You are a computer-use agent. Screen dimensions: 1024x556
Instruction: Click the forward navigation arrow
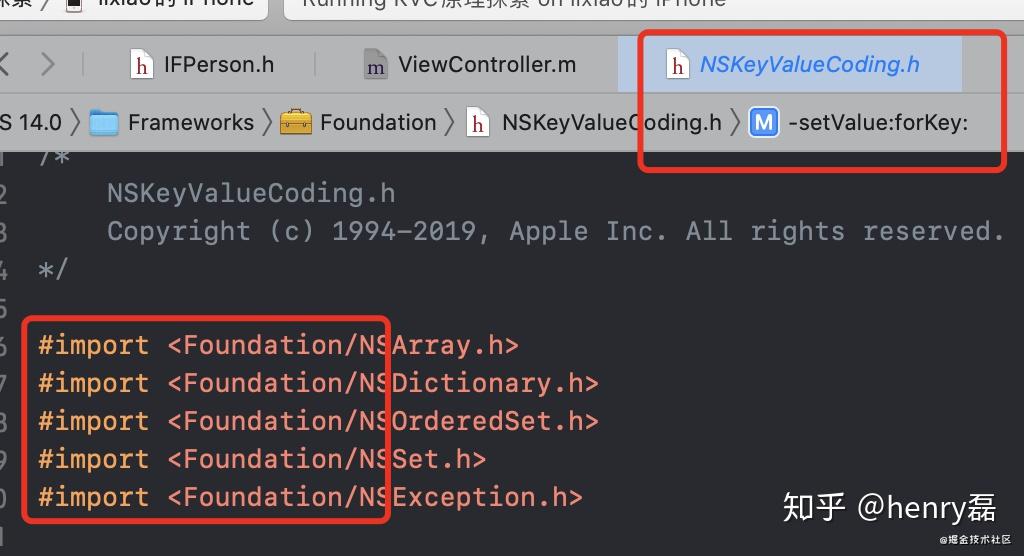tap(47, 65)
